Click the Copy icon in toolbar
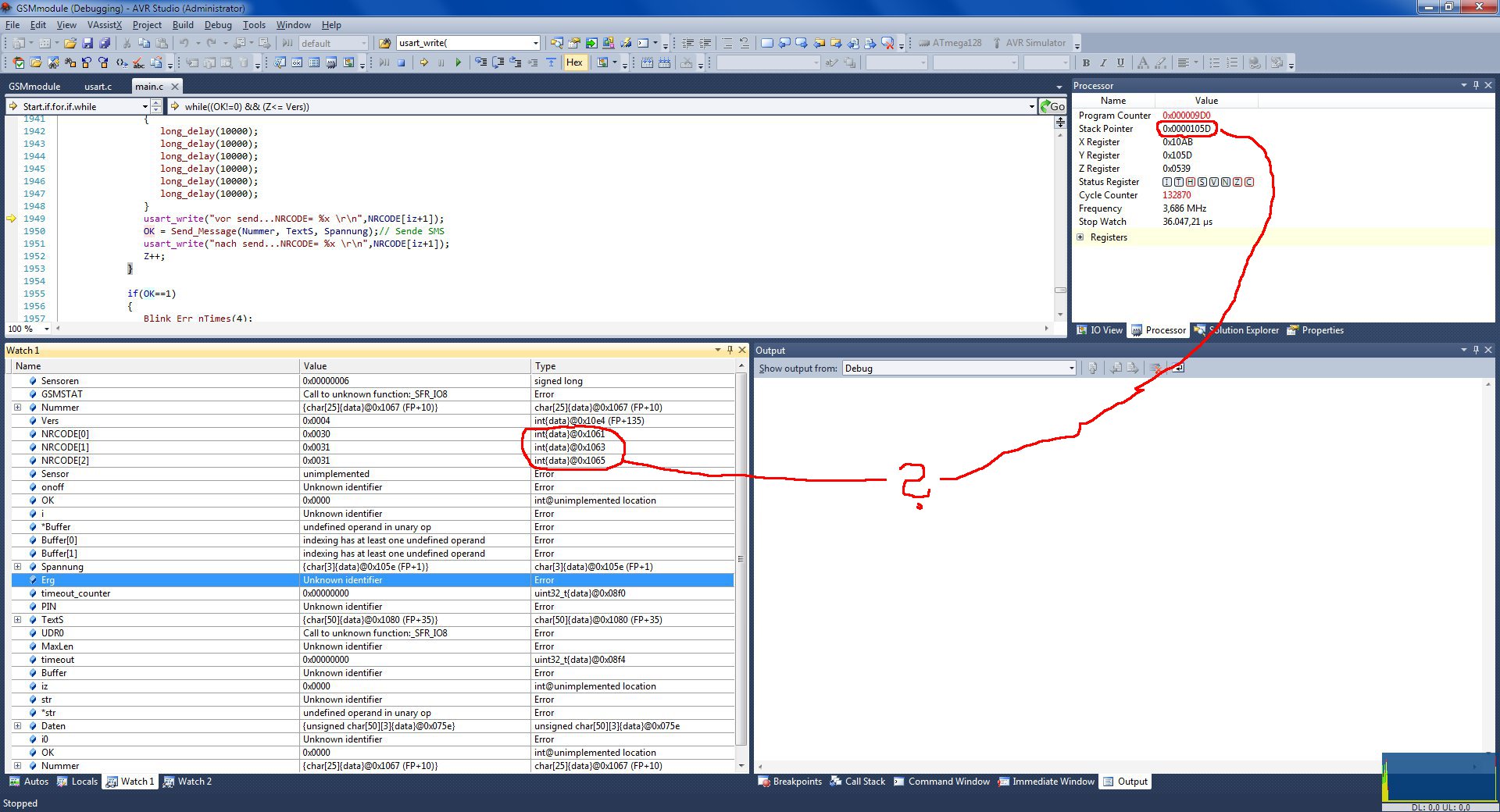Image resolution: width=1500 pixels, height=812 pixels. (144, 43)
